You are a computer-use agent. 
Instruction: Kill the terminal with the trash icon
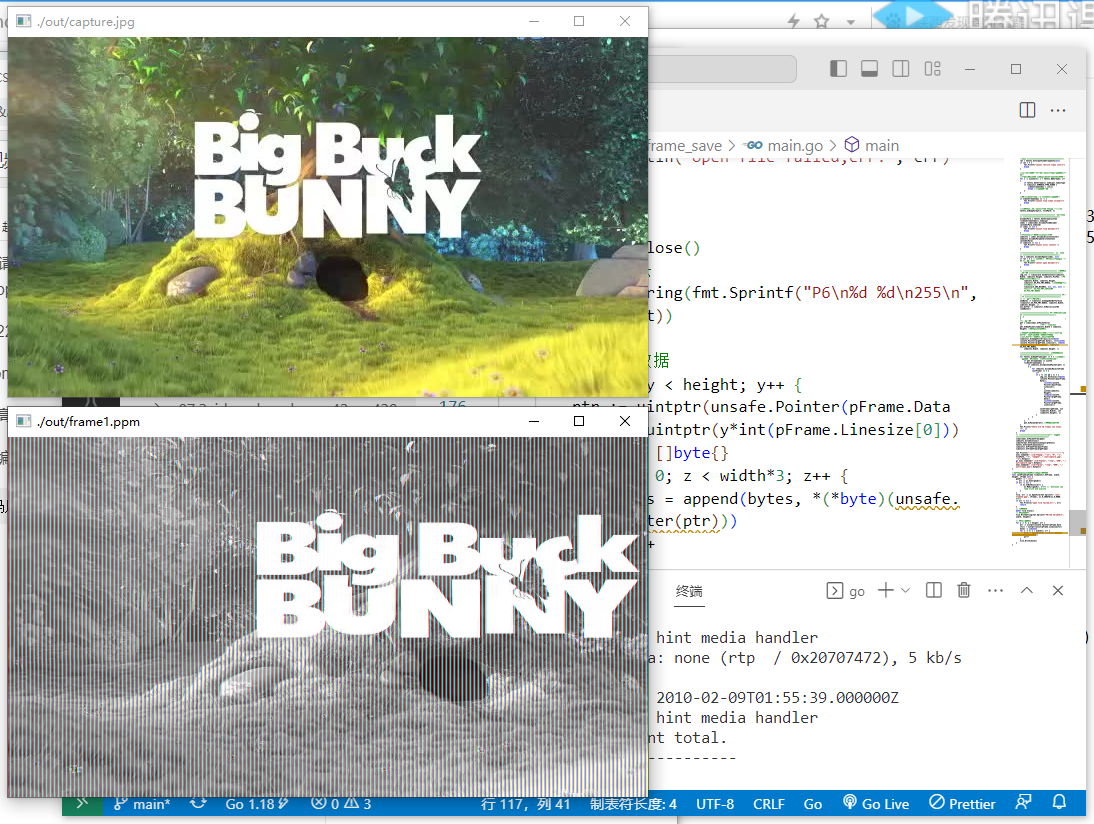point(964,590)
